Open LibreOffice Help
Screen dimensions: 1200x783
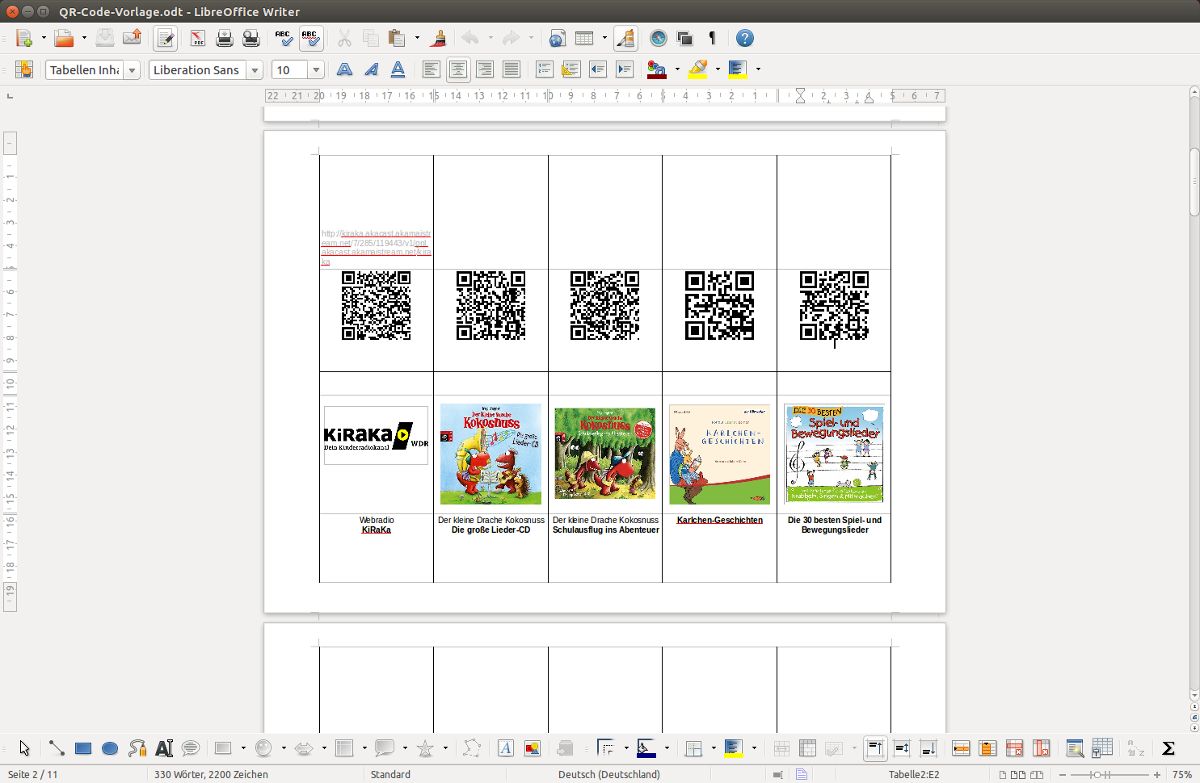coord(745,39)
